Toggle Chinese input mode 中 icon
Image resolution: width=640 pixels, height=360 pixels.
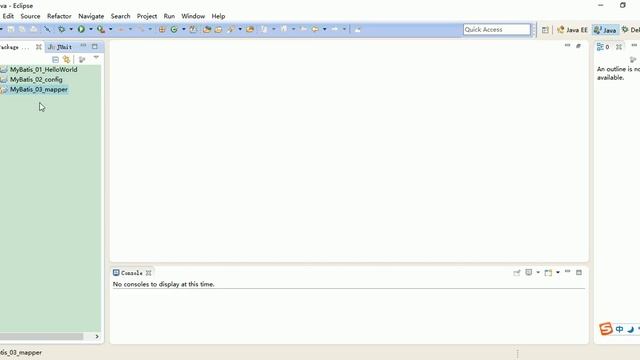tap(620, 329)
